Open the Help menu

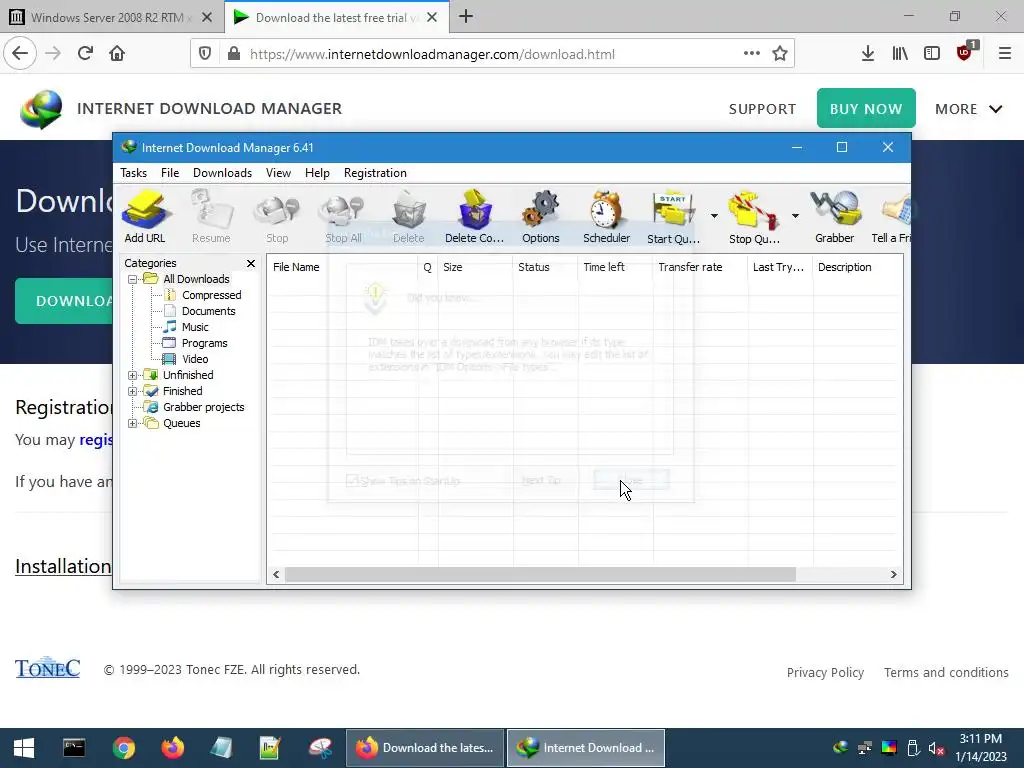(x=317, y=173)
